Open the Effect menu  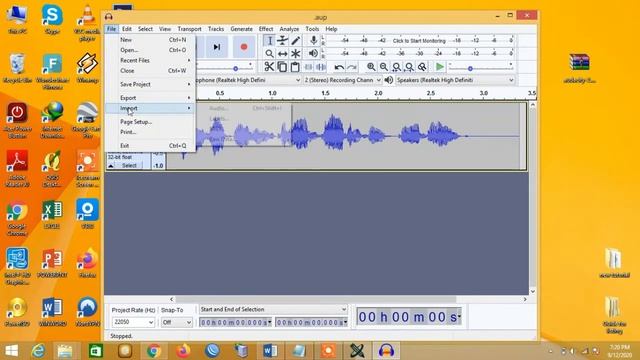point(266,29)
